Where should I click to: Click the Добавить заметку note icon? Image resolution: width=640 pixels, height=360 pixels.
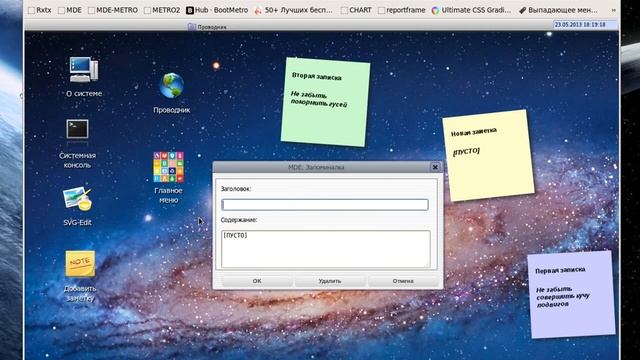point(80,264)
